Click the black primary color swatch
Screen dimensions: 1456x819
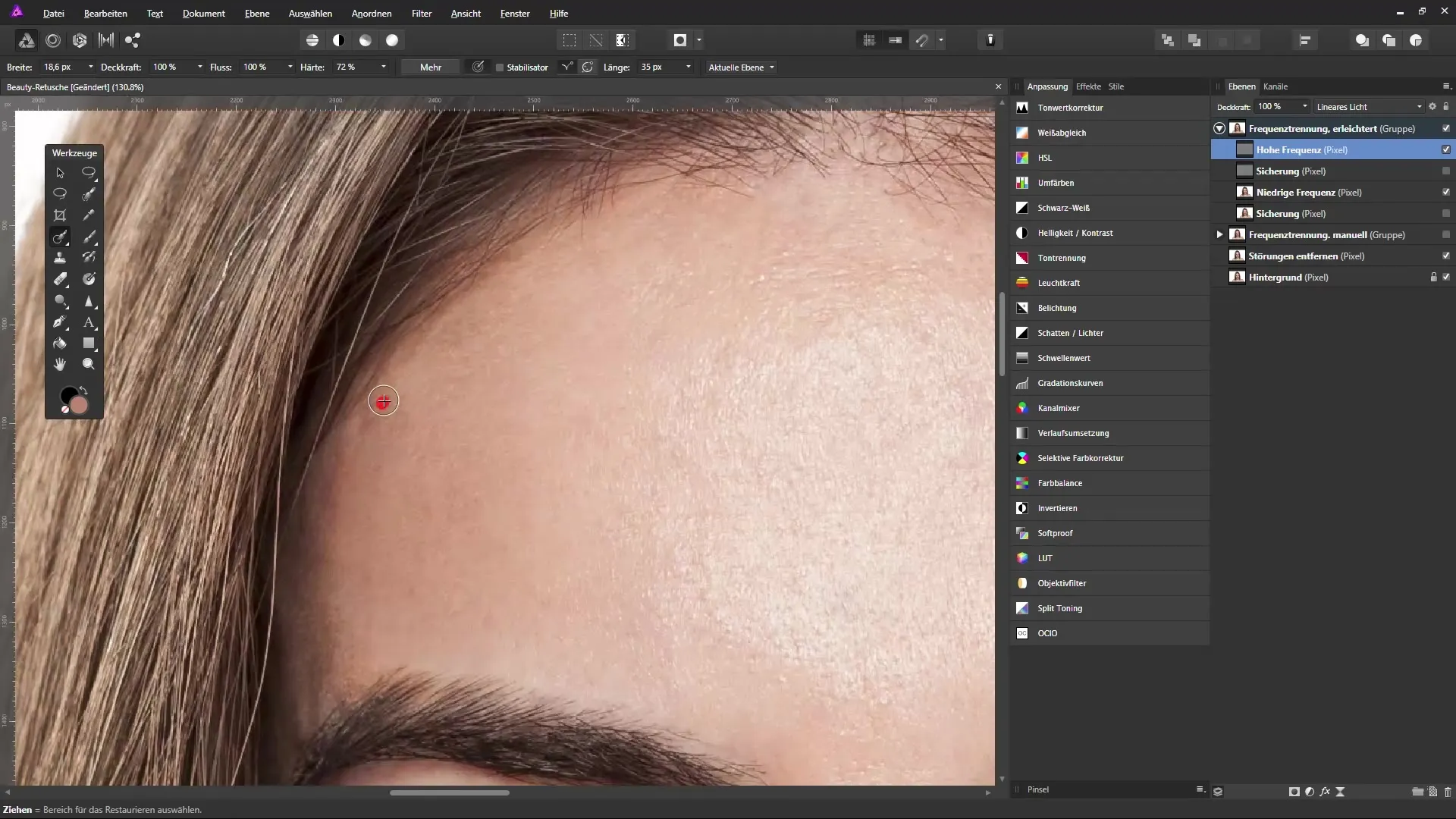tap(67, 395)
